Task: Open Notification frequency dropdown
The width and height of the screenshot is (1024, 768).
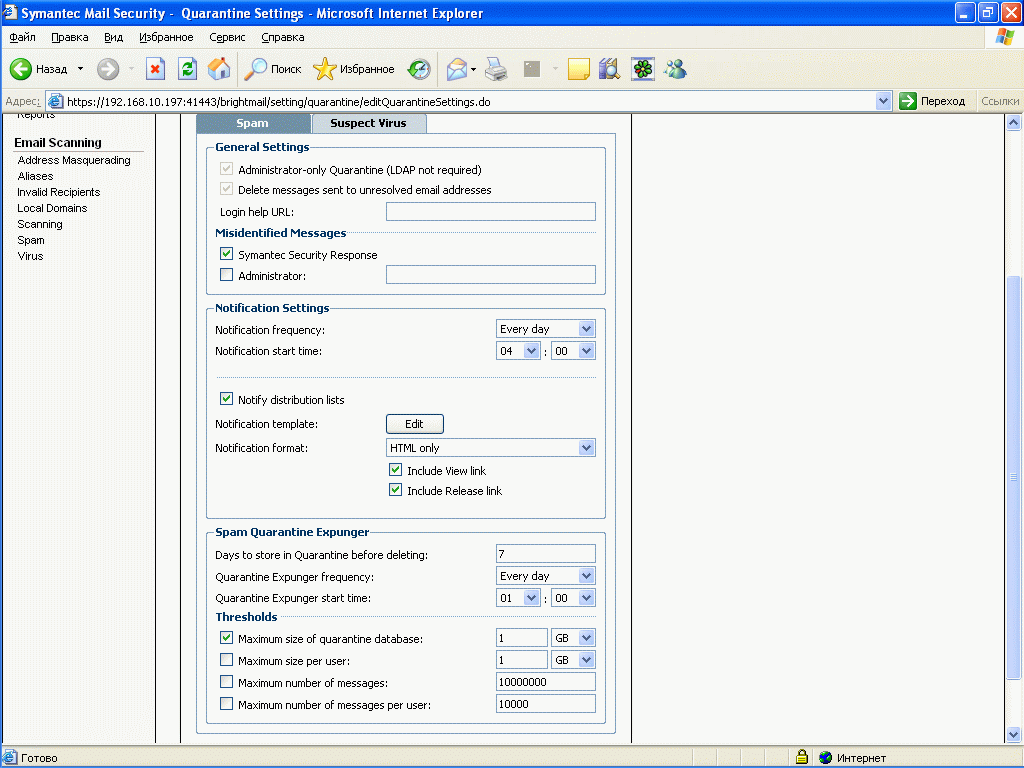Action: (545, 328)
